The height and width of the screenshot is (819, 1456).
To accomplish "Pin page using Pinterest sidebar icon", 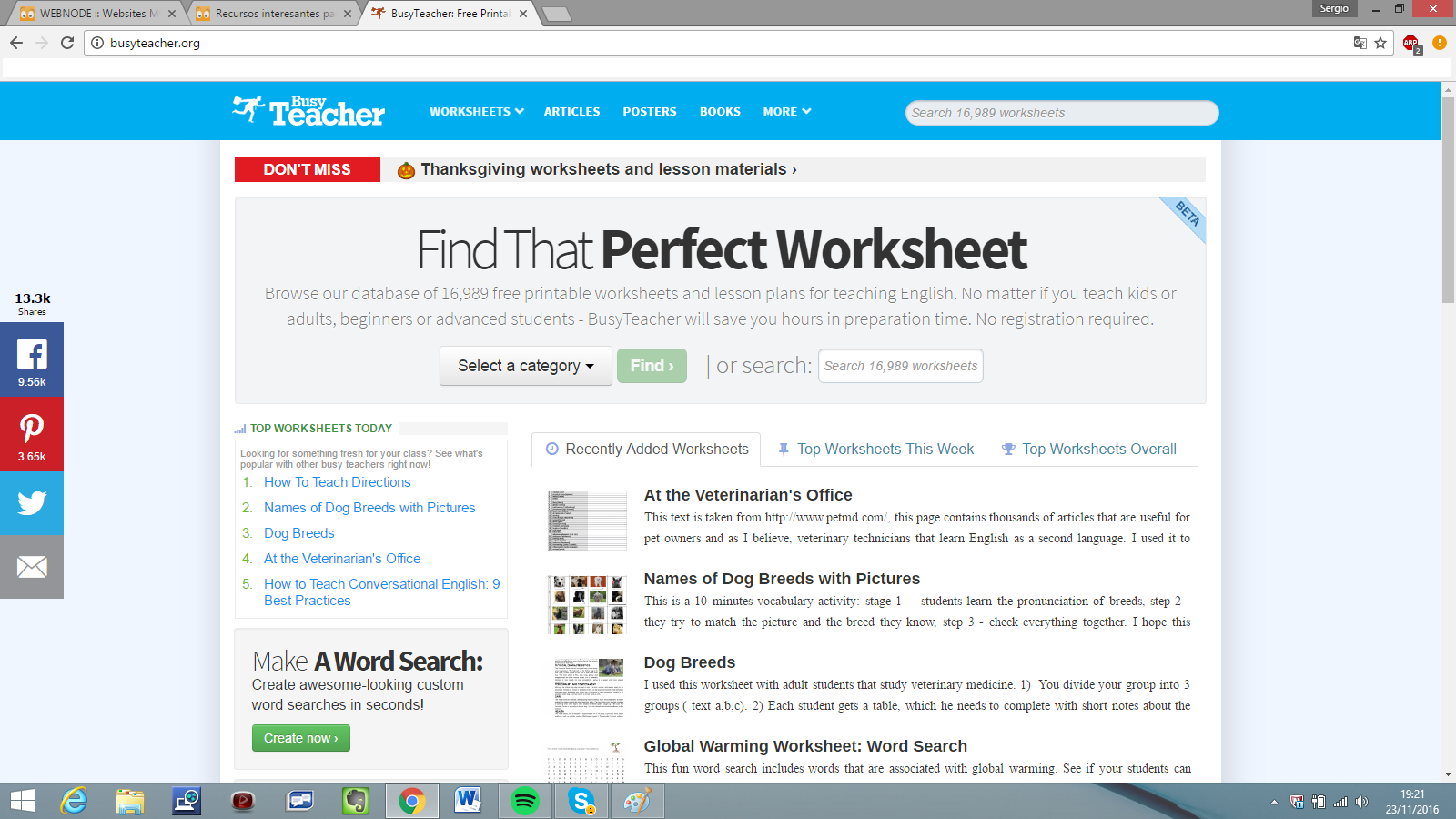I will (x=32, y=434).
